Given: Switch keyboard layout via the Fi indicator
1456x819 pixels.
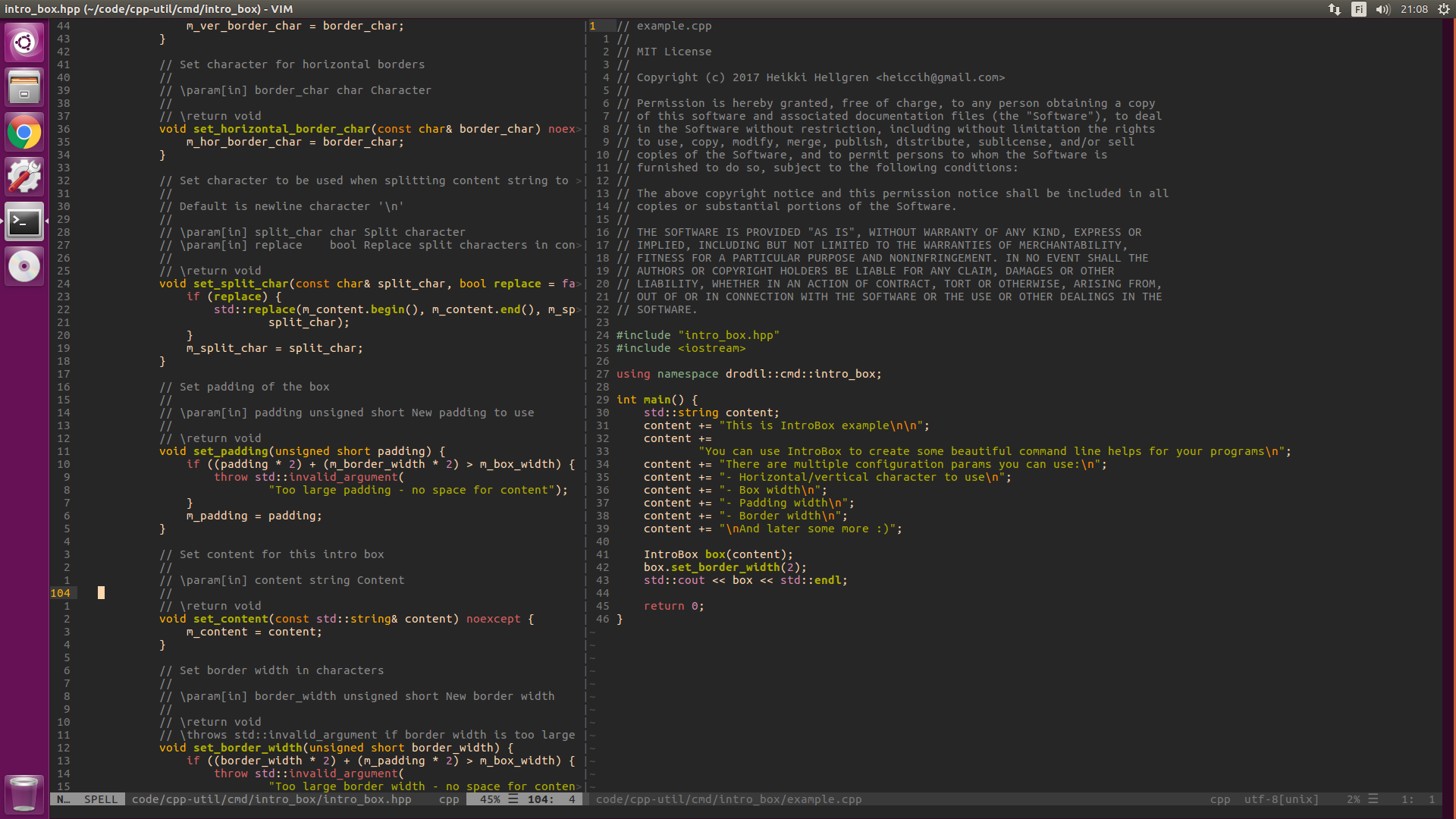Looking at the screenshot, I should pyautogui.click(x=1358, y=10).
